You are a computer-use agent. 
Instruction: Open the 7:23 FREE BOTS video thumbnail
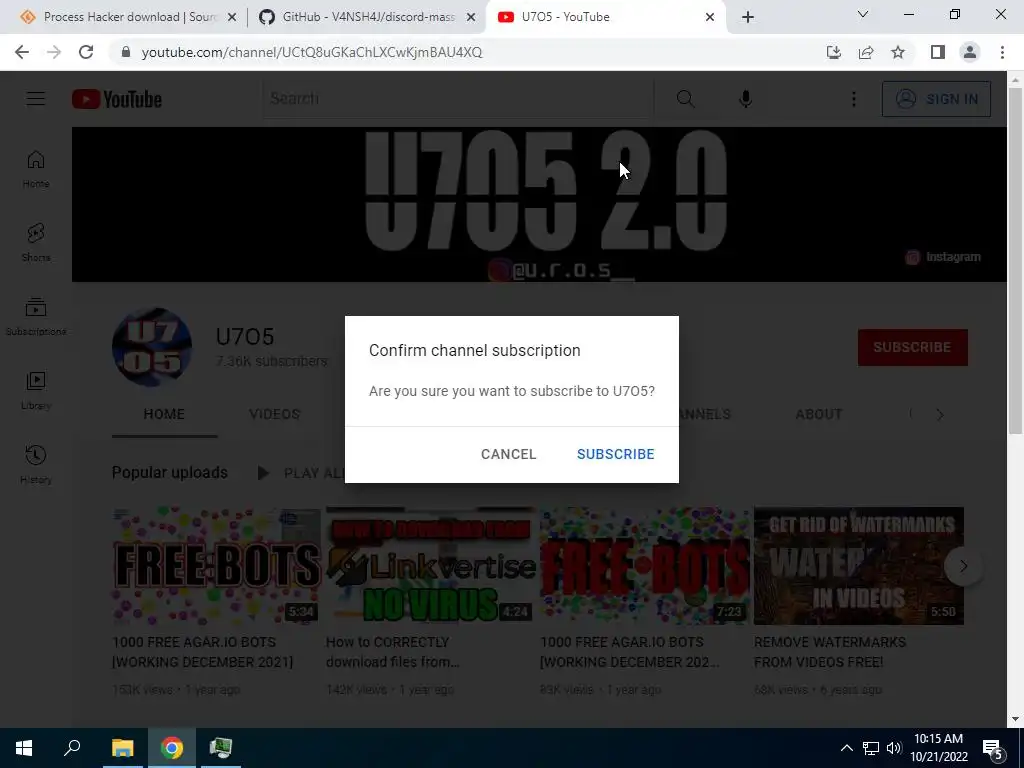point(644,566)
